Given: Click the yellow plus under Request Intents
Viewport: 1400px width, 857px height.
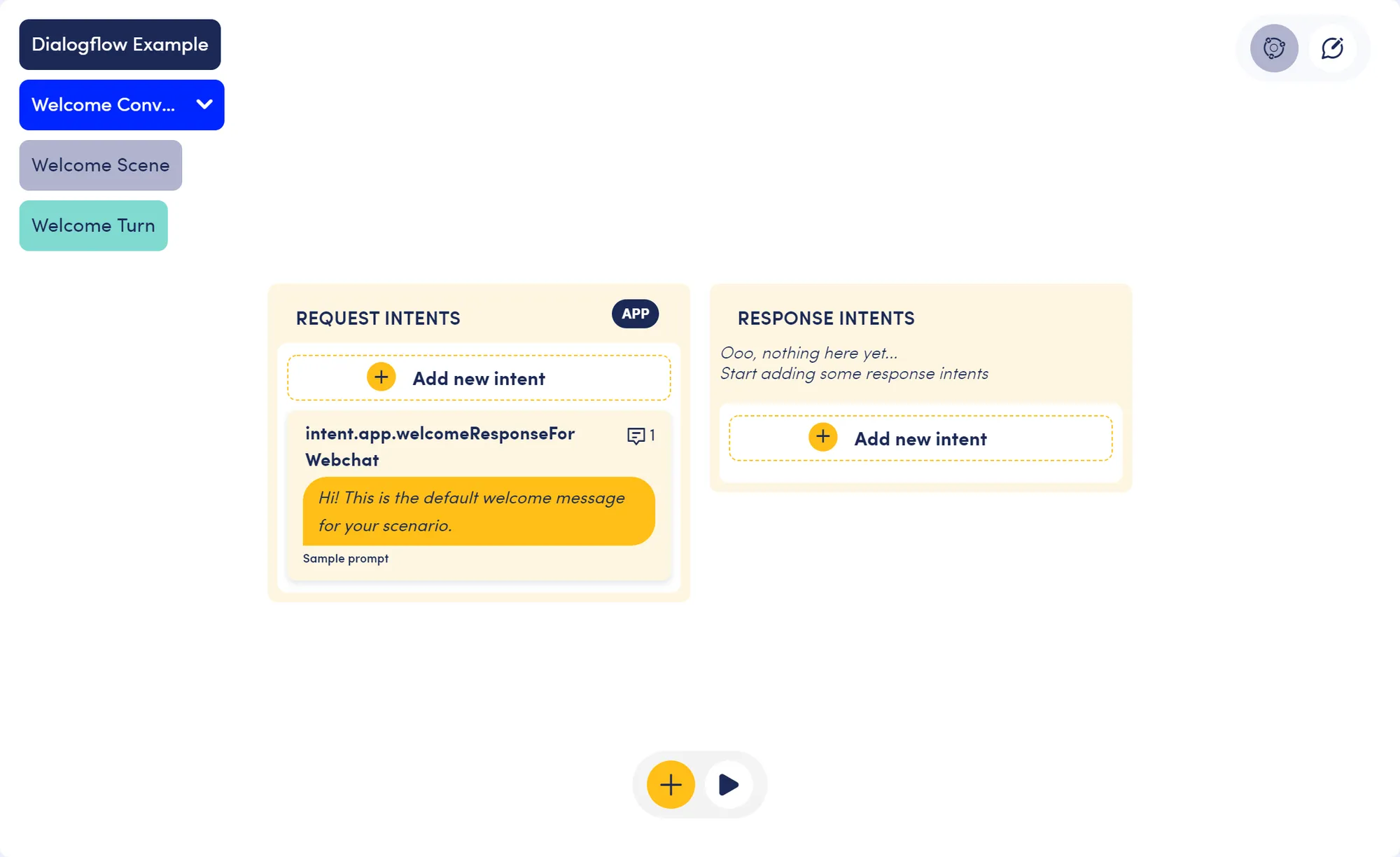Looking at the screenshot, I should coord(381,377).
